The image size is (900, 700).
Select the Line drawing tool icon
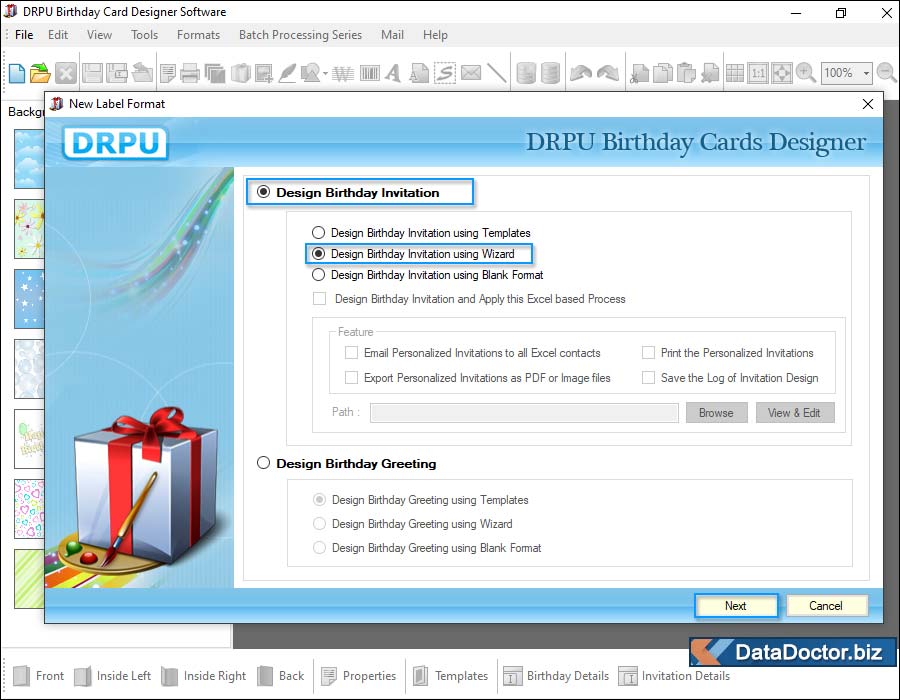pos(496,73)
